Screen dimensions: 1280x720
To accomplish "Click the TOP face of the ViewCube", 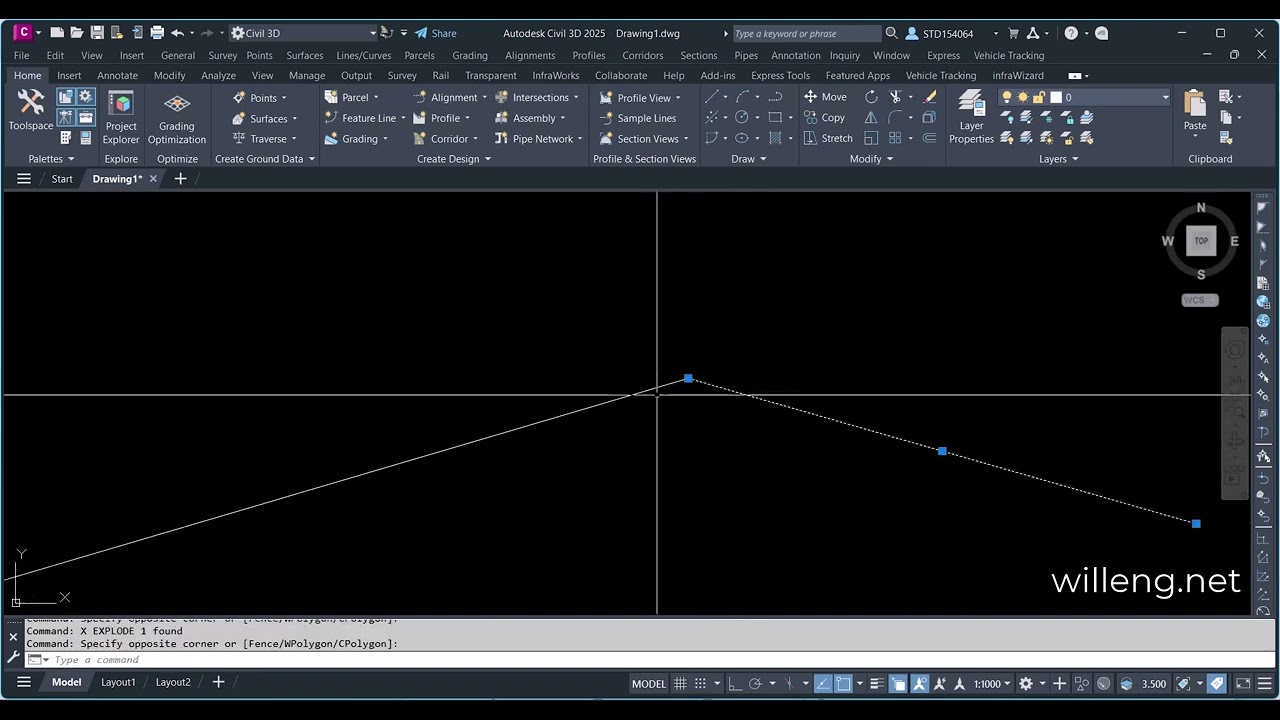I will (1201, 240).
